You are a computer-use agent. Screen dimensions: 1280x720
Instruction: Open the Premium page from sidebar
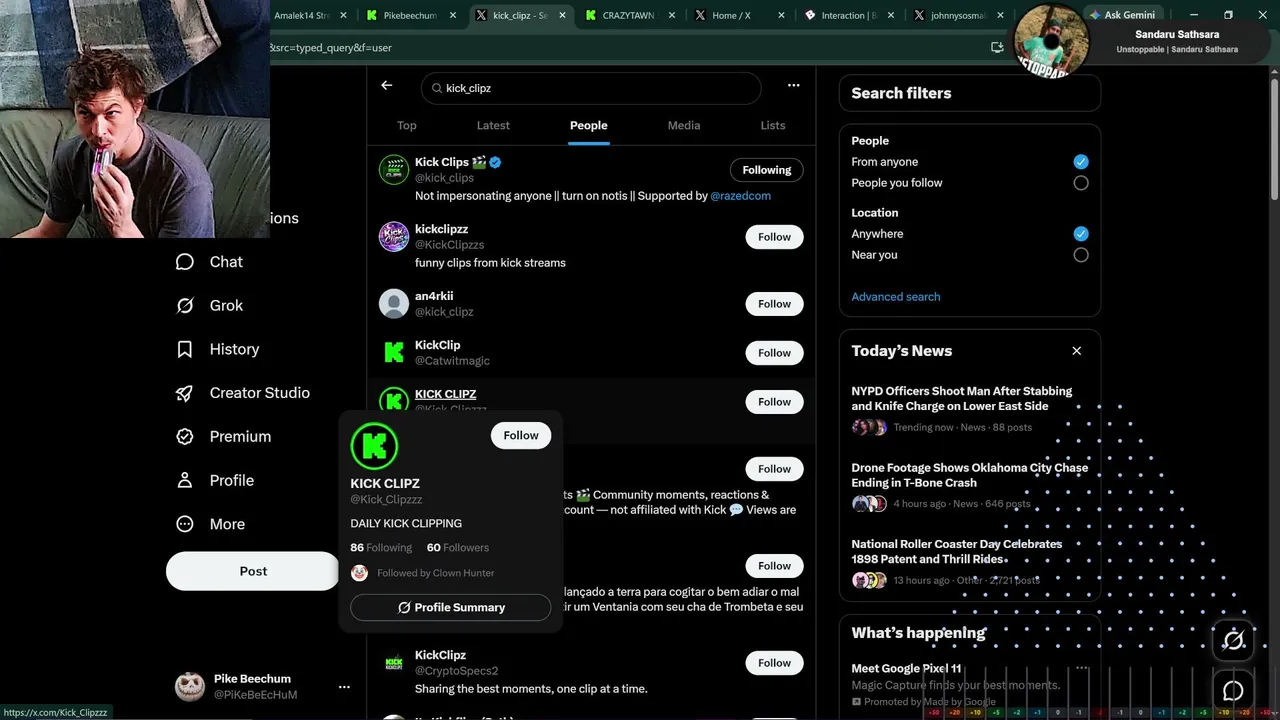[223, 437]
